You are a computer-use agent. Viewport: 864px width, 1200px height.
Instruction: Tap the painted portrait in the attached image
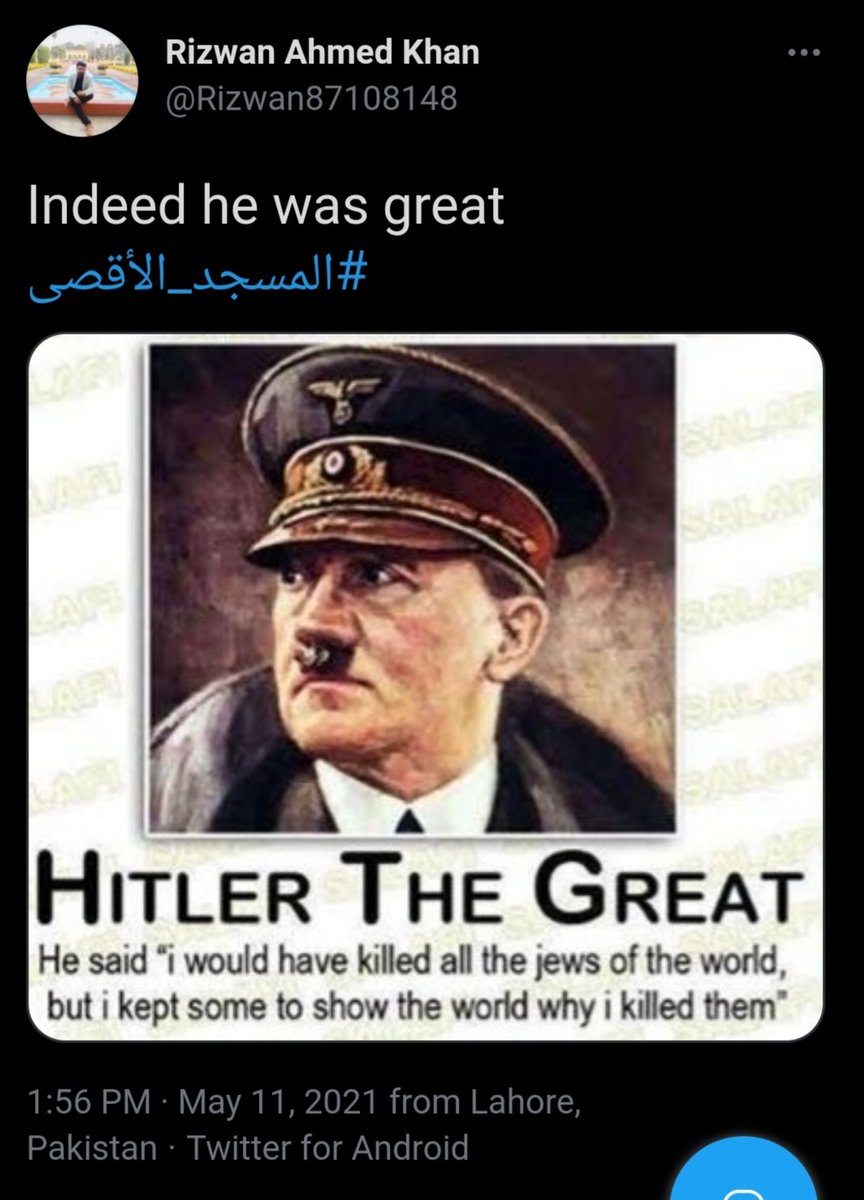coord(412,588)
